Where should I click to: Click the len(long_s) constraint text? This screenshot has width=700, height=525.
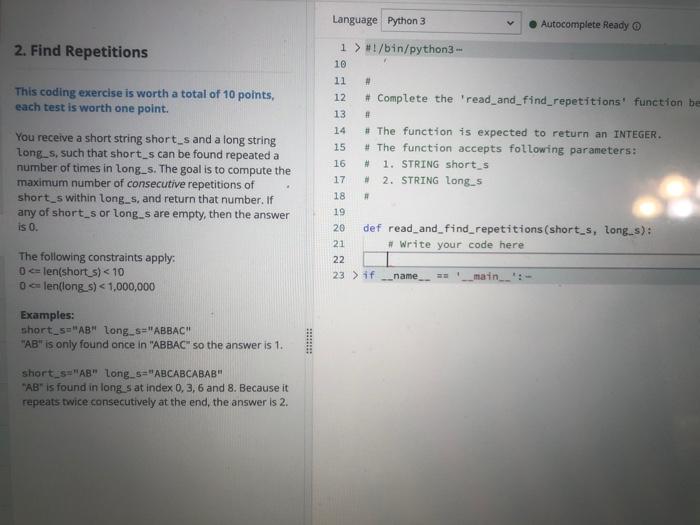pos(88,286)
